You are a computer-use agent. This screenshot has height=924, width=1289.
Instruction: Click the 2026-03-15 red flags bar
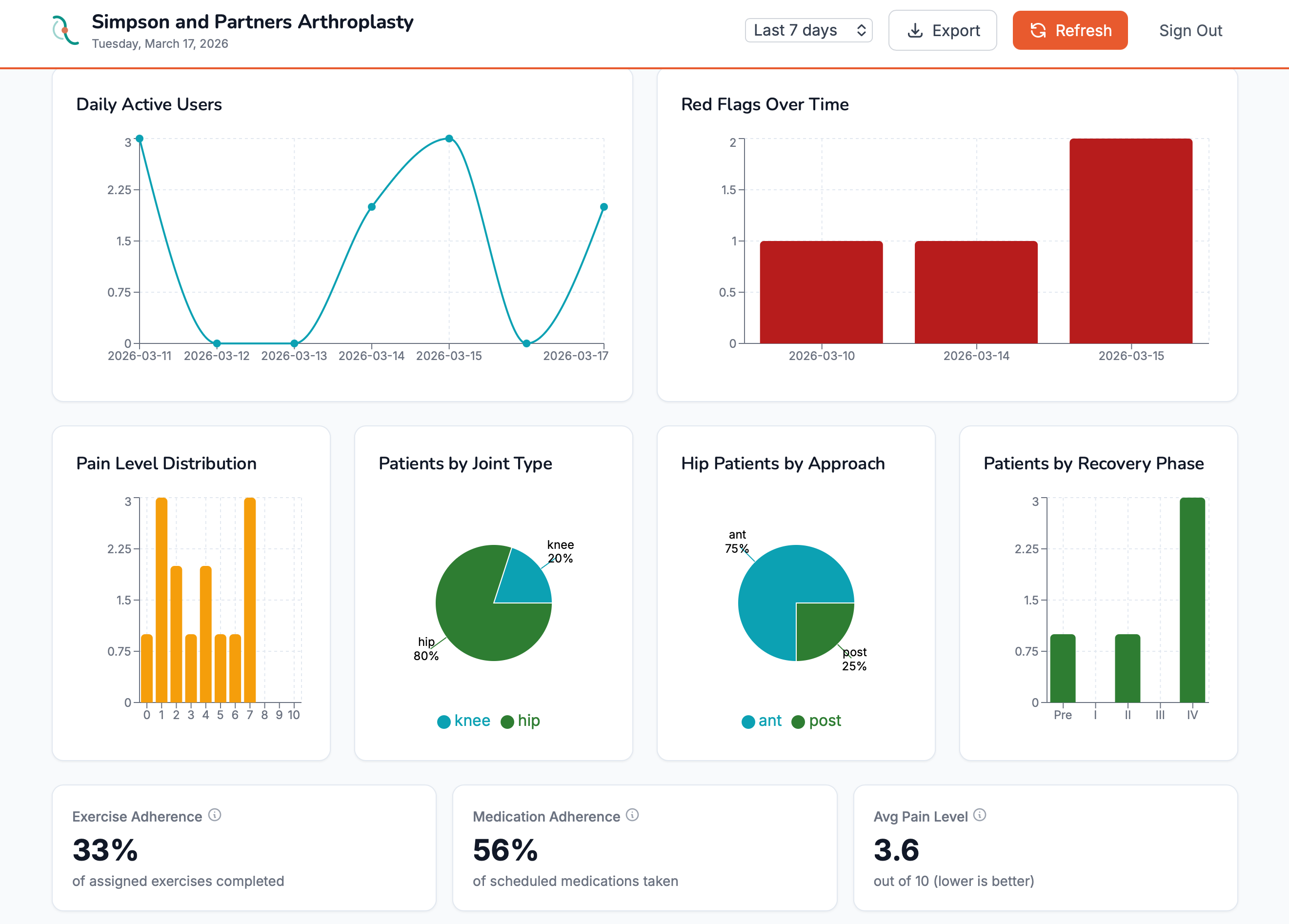[x=1130, y=241]
